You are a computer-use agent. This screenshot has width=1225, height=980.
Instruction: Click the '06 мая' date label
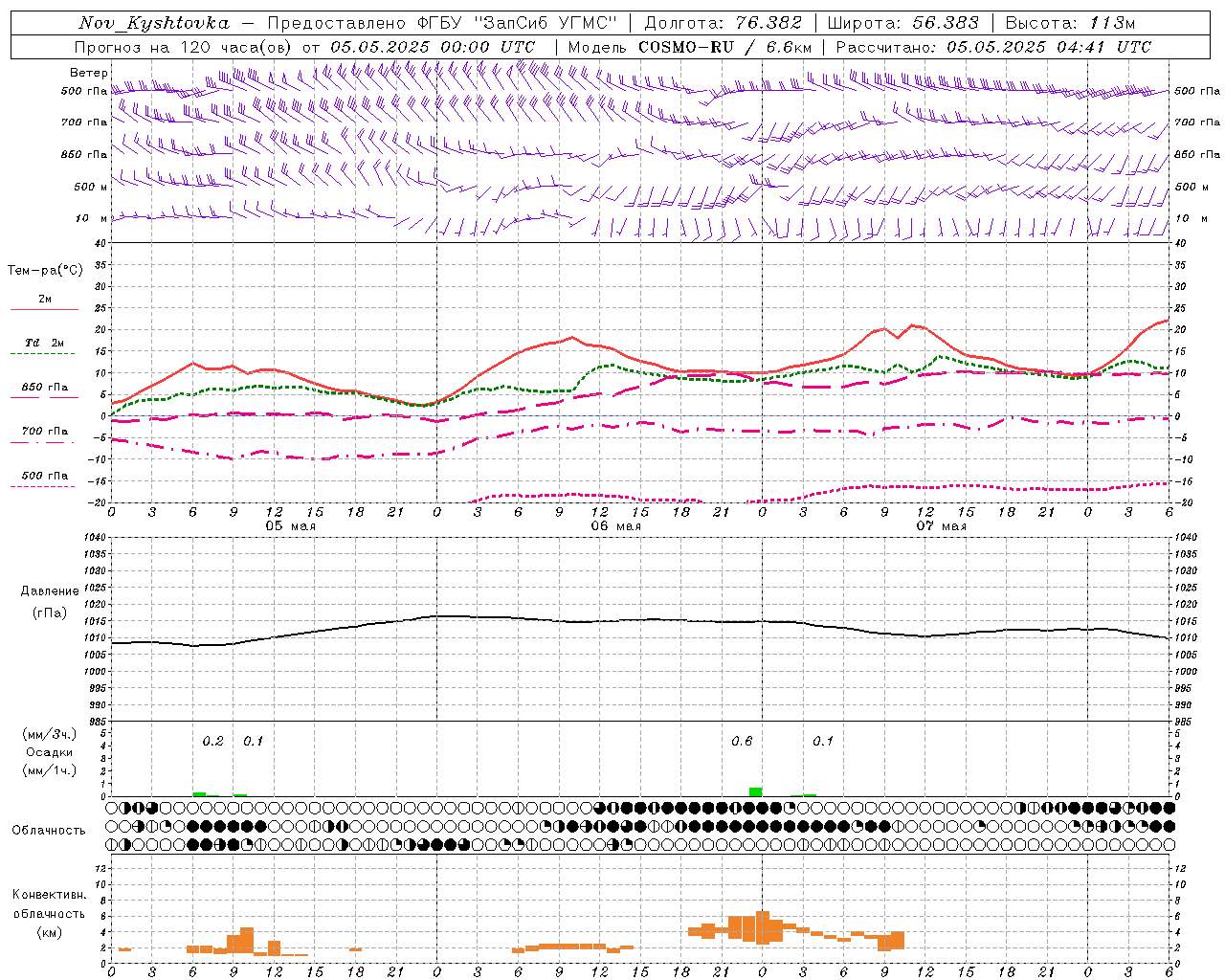(615, 526)
